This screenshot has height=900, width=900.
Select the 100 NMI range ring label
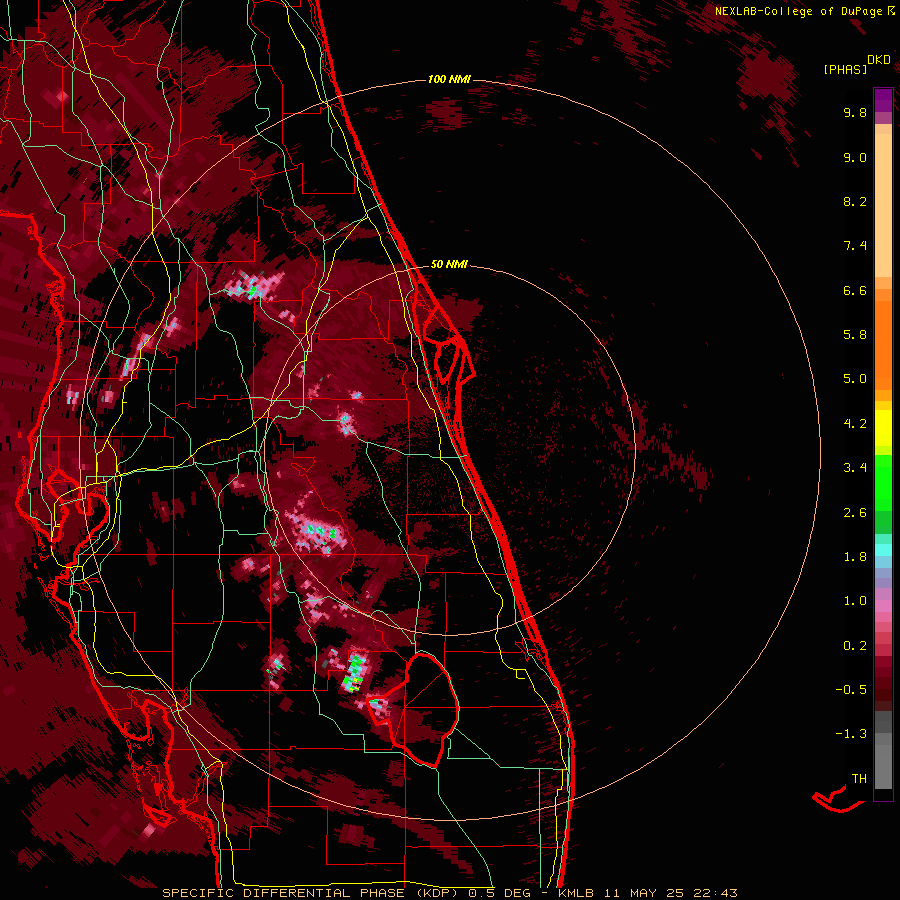click(449, 79)
